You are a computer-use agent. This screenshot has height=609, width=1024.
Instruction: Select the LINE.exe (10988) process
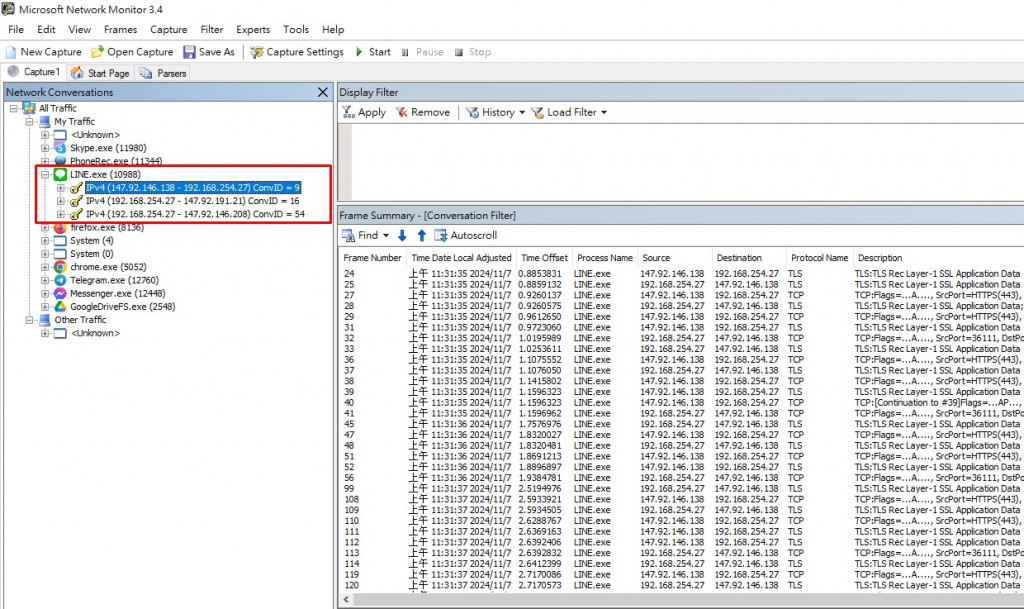tap(105, 174)
